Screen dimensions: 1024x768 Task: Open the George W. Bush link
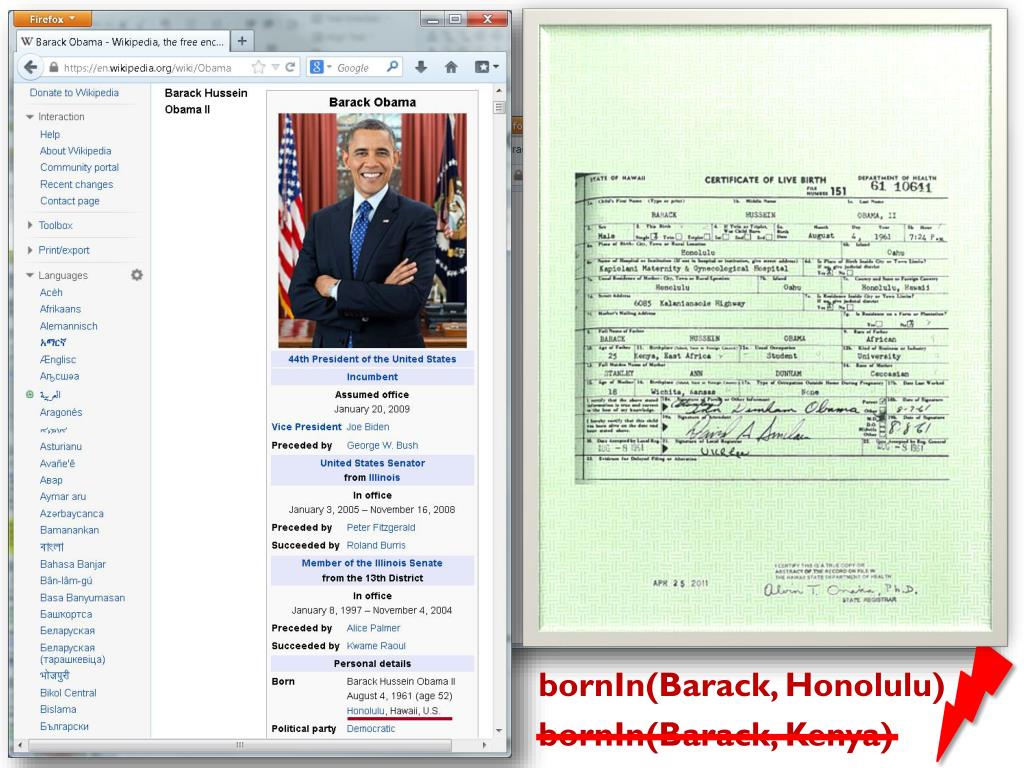pos(382,445)
